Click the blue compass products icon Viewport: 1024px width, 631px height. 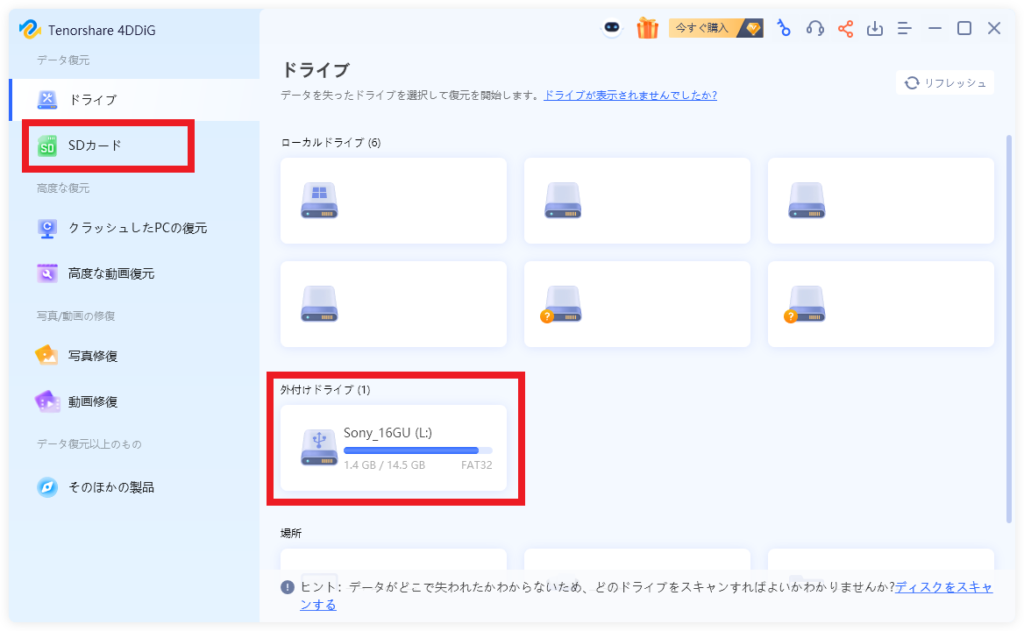47,487
